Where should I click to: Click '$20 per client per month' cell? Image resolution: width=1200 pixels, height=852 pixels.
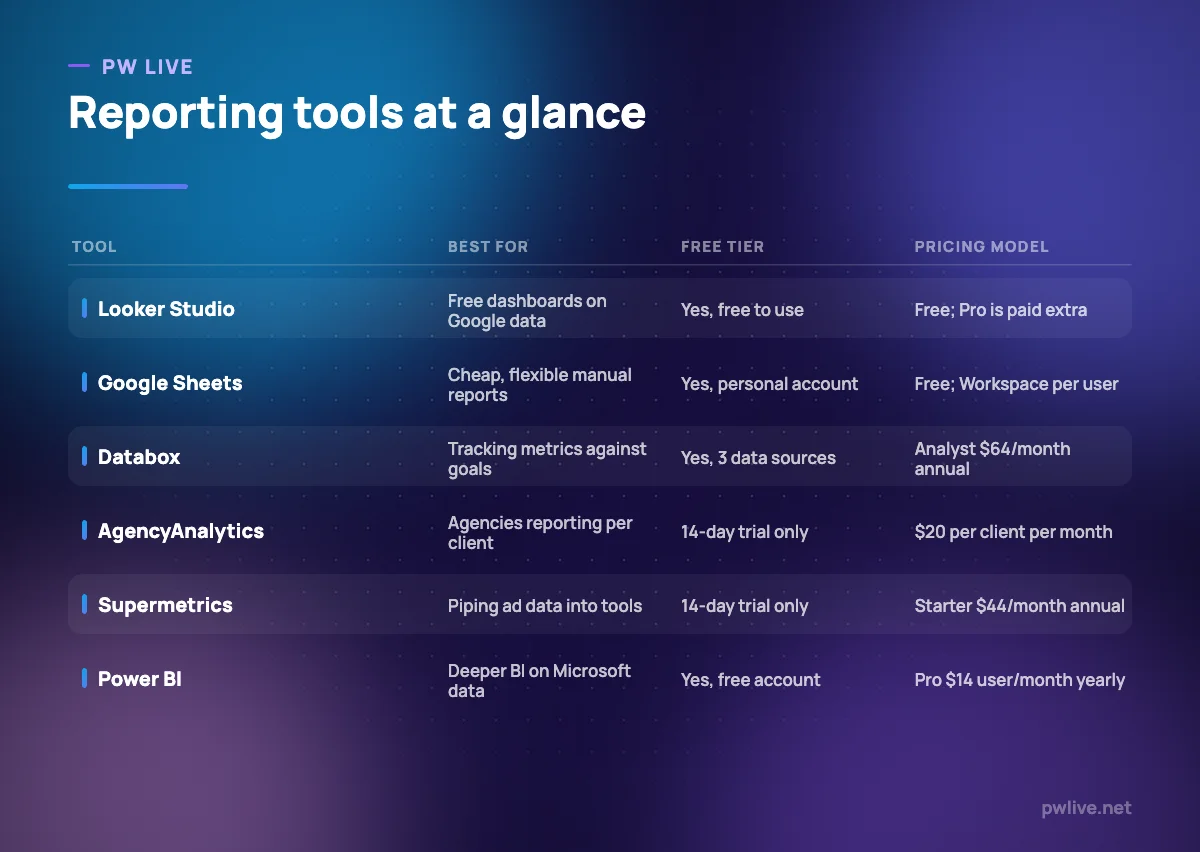click(1013, 532)
